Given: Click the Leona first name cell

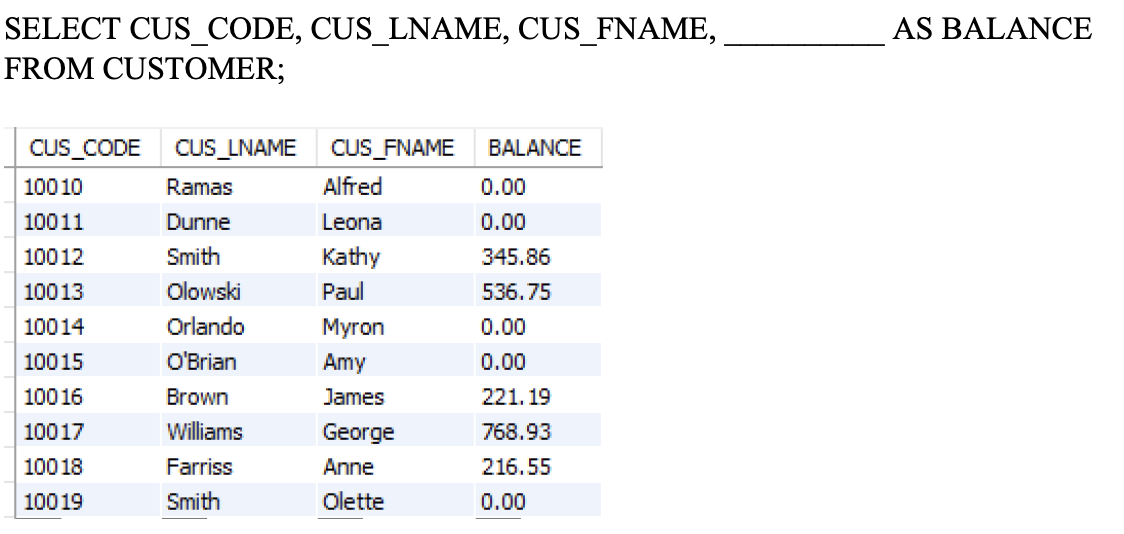Looking at the screenshot, I should (x=395, y=222).
